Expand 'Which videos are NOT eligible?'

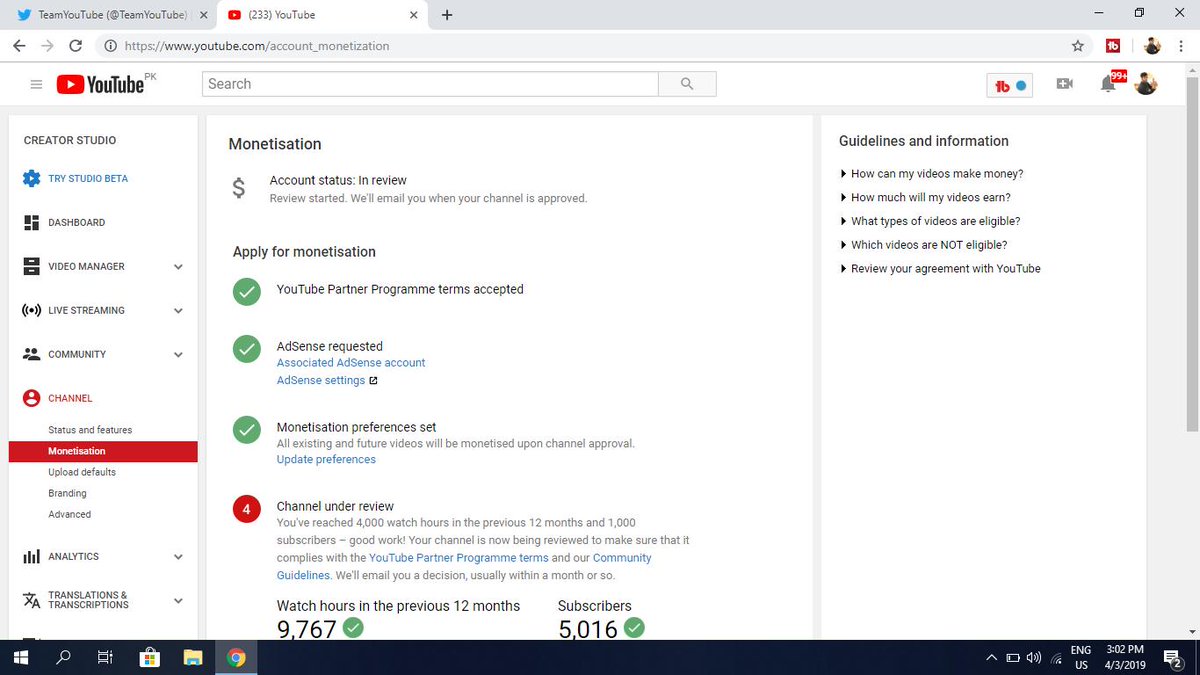pyautogui.click(x=923, y=245)
